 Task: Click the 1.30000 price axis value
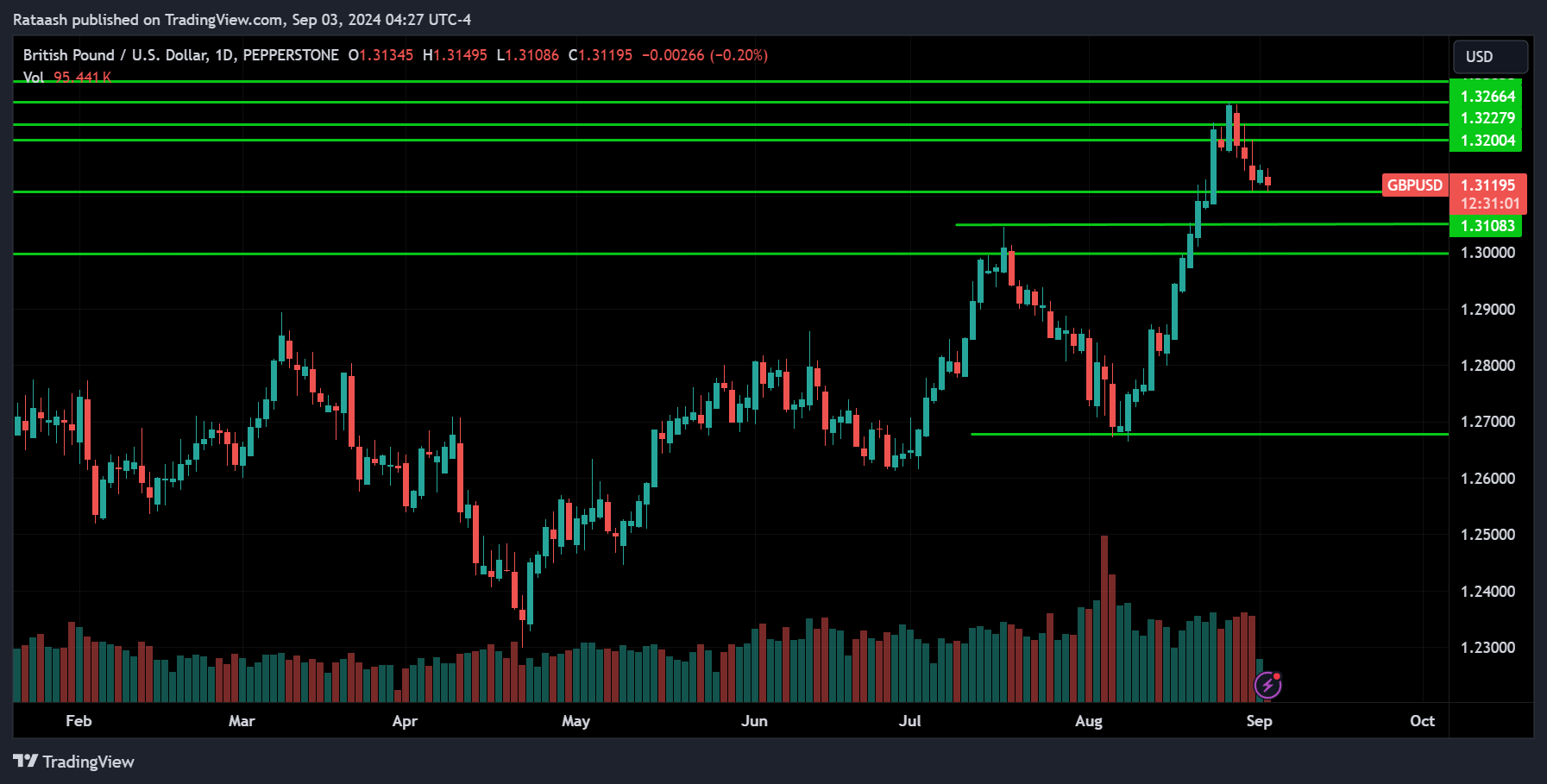(1487, 253)
